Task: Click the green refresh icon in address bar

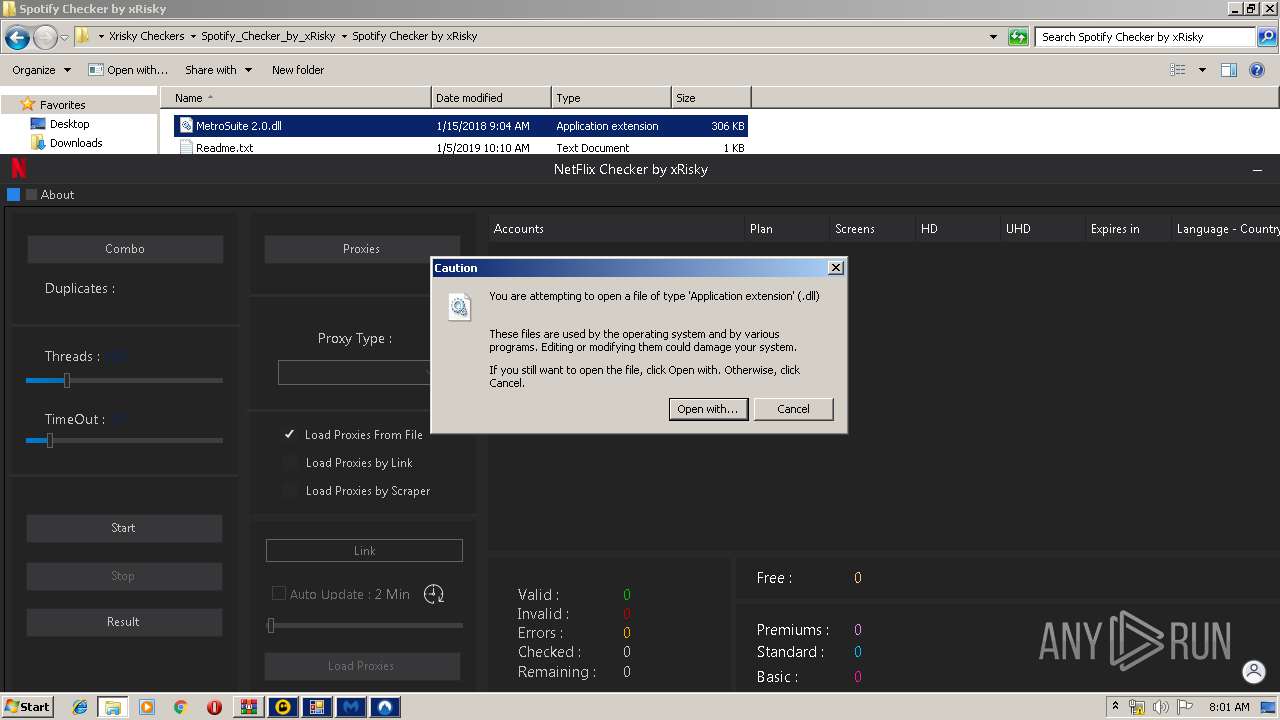Action: coord(1018,37)
